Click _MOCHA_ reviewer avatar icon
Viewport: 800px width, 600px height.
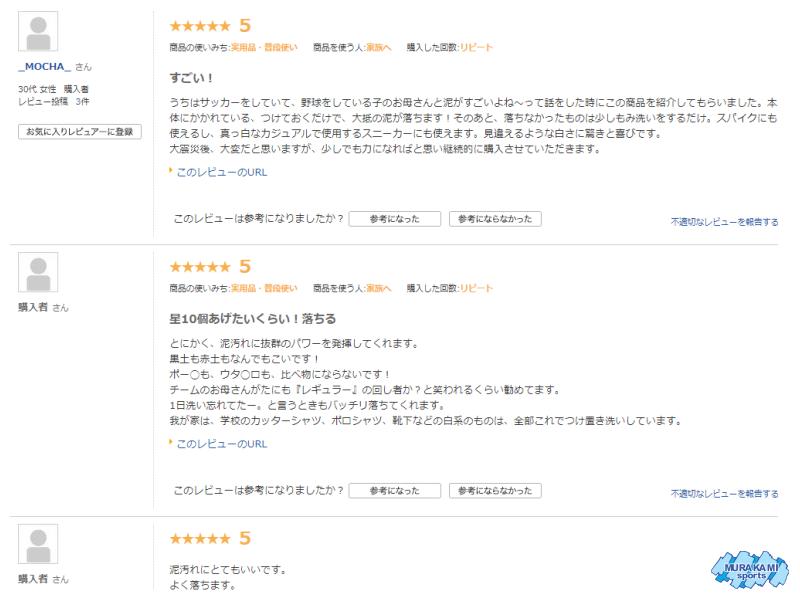[x=38, y=33]
